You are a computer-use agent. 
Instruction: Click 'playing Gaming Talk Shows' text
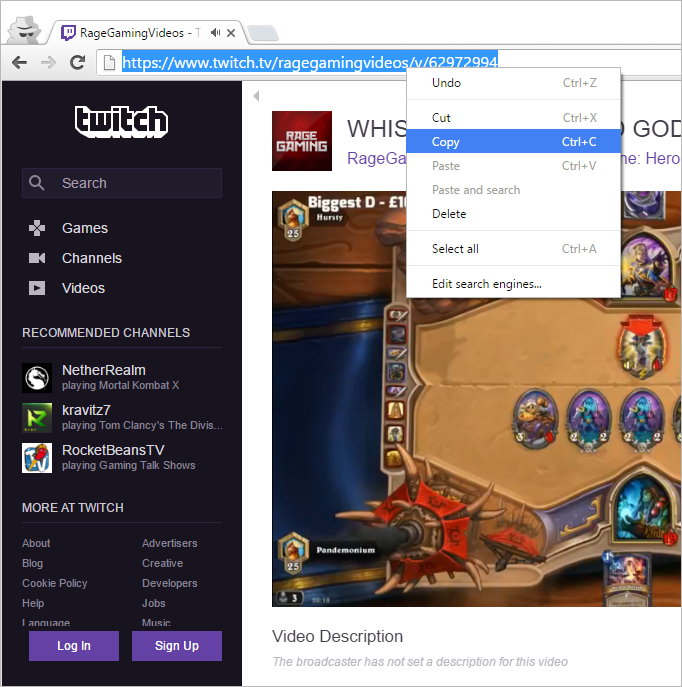[x=128, y=465]
